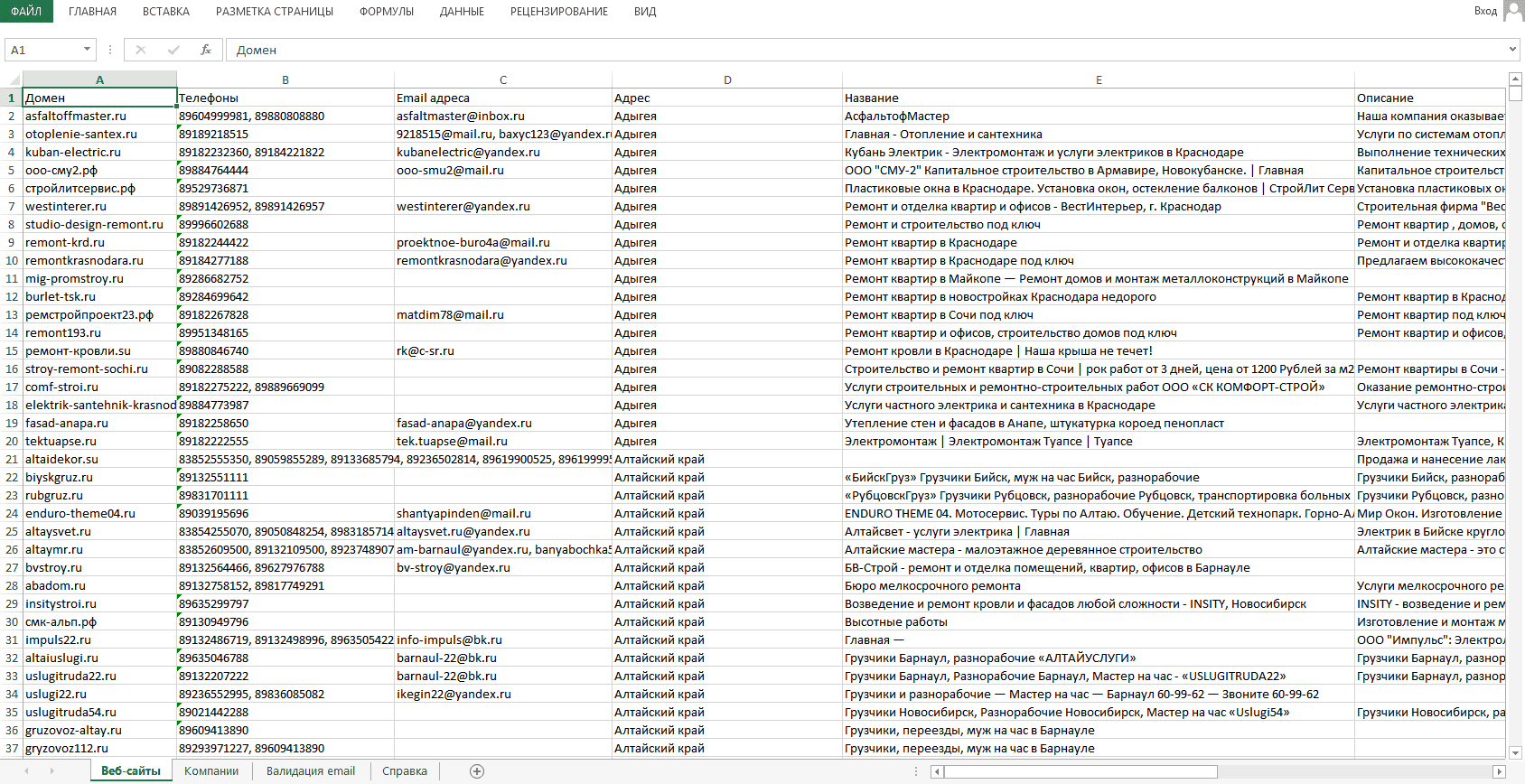This screenshot has height=784, width=1525.
Task: Select row 21 header
Action: pyautogui.click(x=11, y=459)
